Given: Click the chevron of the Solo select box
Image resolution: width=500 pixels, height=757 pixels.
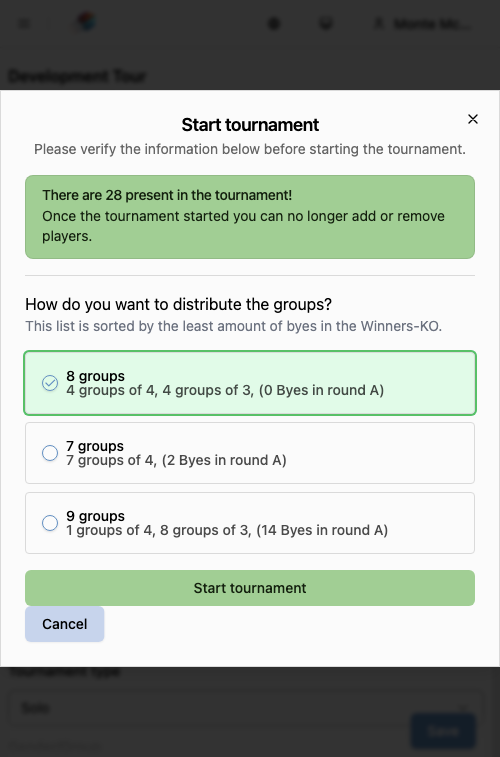Looking at the screenshot, I should (465, 708).
